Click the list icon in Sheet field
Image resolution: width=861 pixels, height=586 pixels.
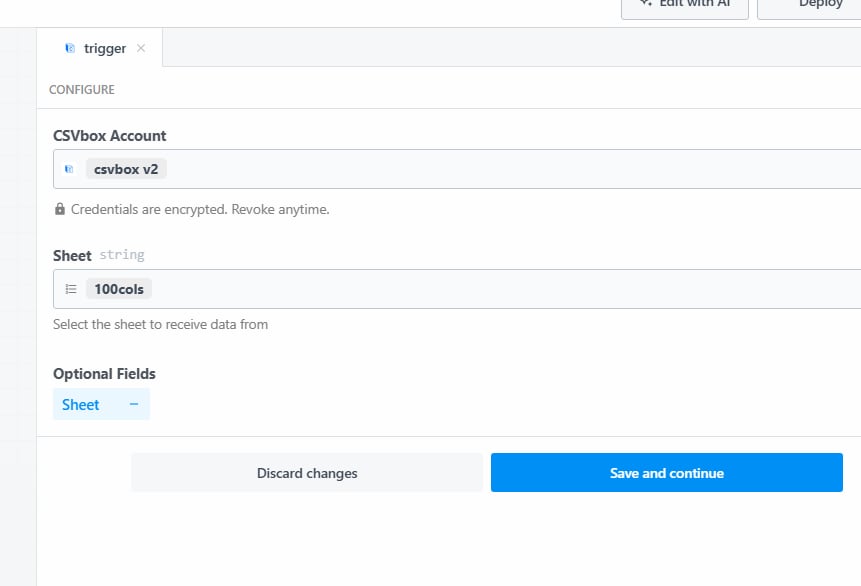point(71,289)
